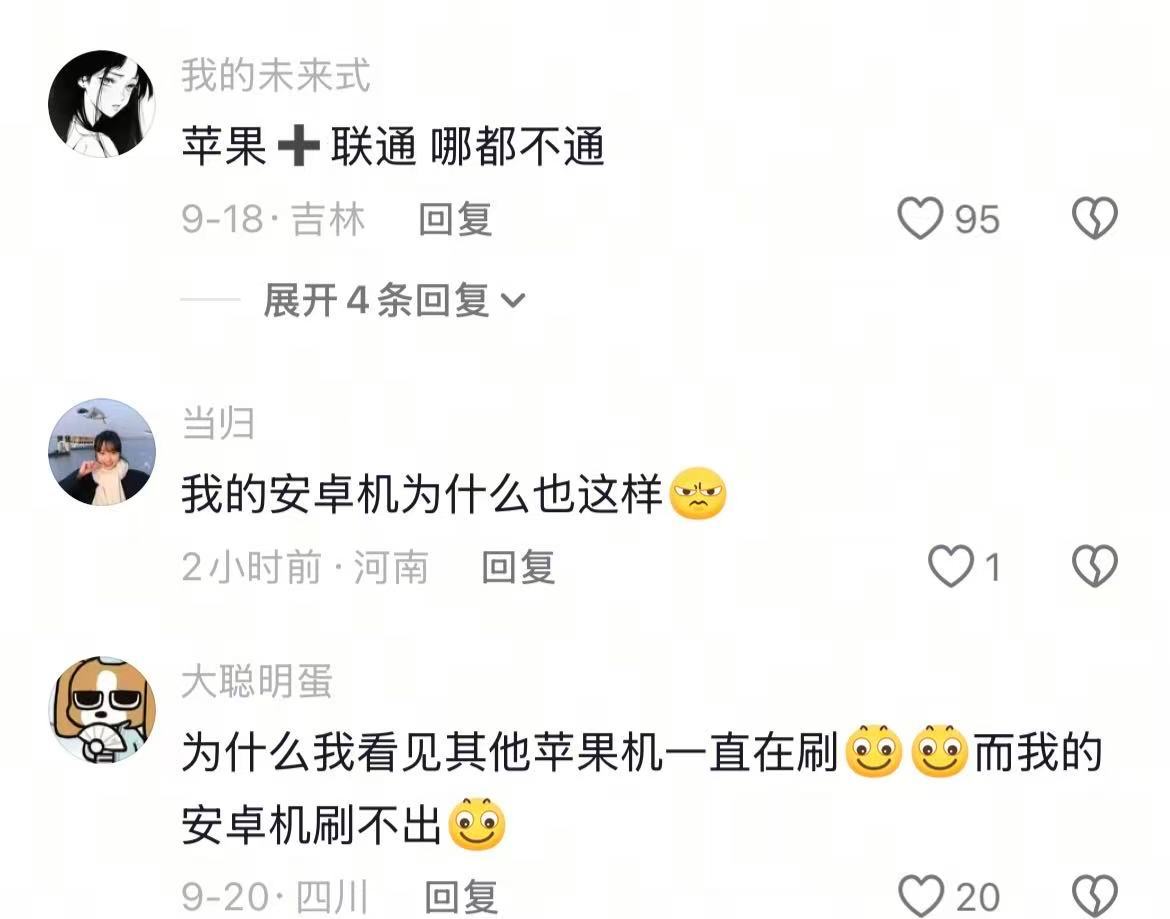Tap the angry emoji in 当归's comment

(x=698, y=494)
